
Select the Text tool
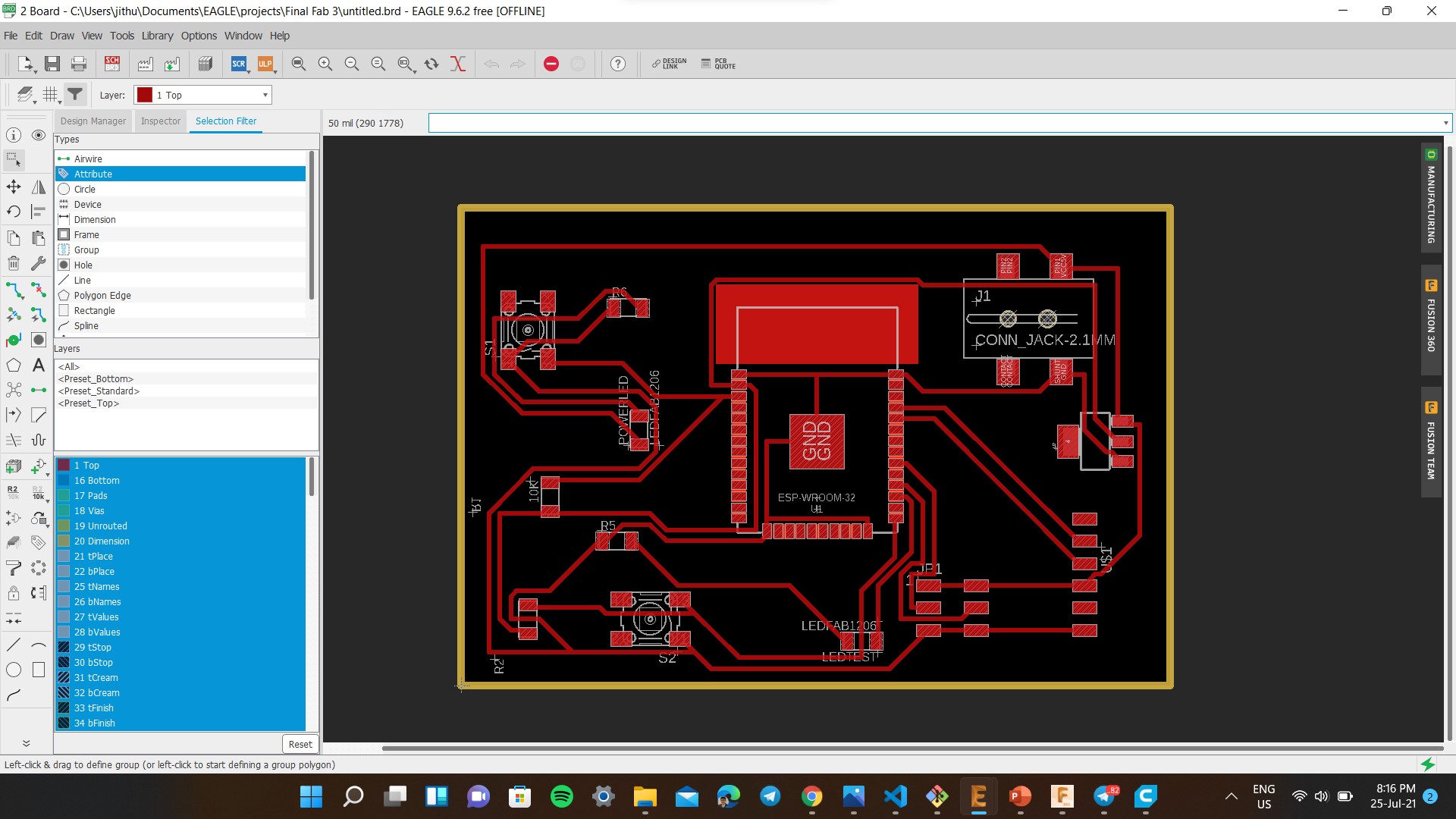pyautogui.click(x=39, y=366)
